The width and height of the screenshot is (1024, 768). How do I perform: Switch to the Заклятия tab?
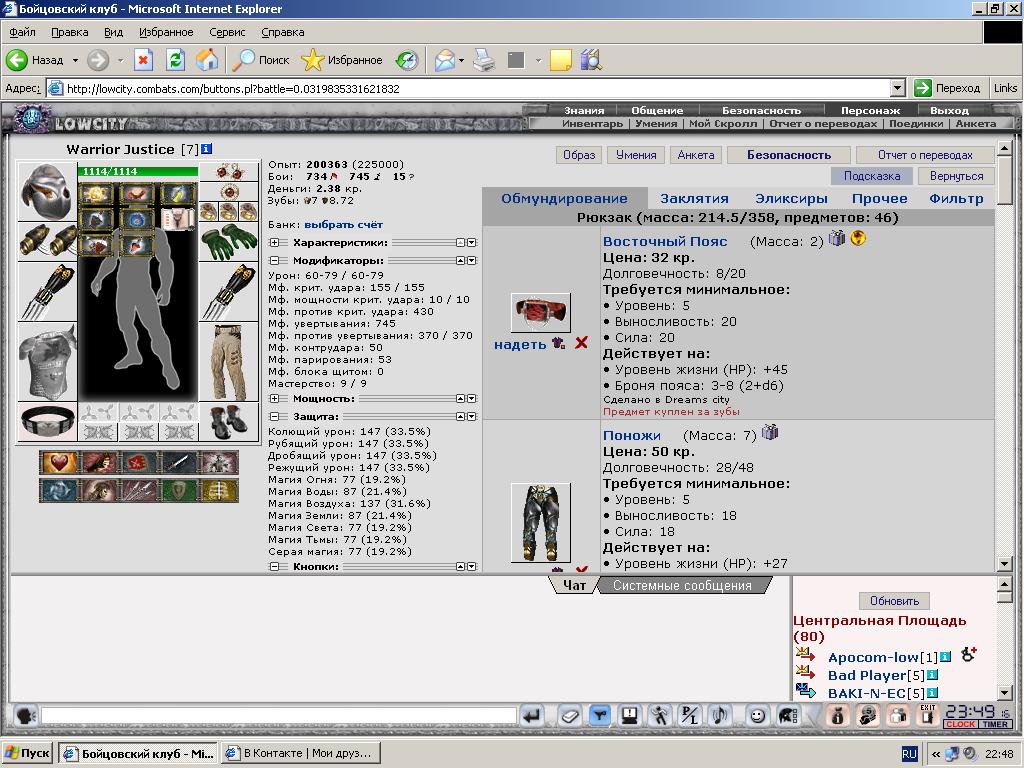click(x=694, y=199)
